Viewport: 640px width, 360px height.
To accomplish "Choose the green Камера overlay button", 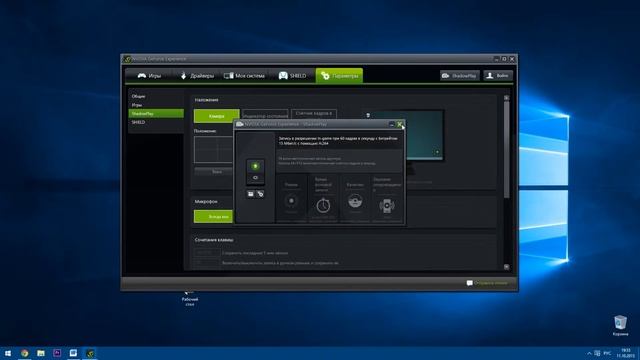I will click(216, 116).
